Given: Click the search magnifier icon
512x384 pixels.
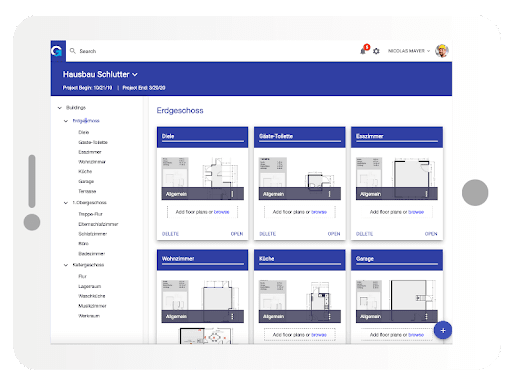Looking at the screenshot, I should pyautogui.click(x=72, y=51).
